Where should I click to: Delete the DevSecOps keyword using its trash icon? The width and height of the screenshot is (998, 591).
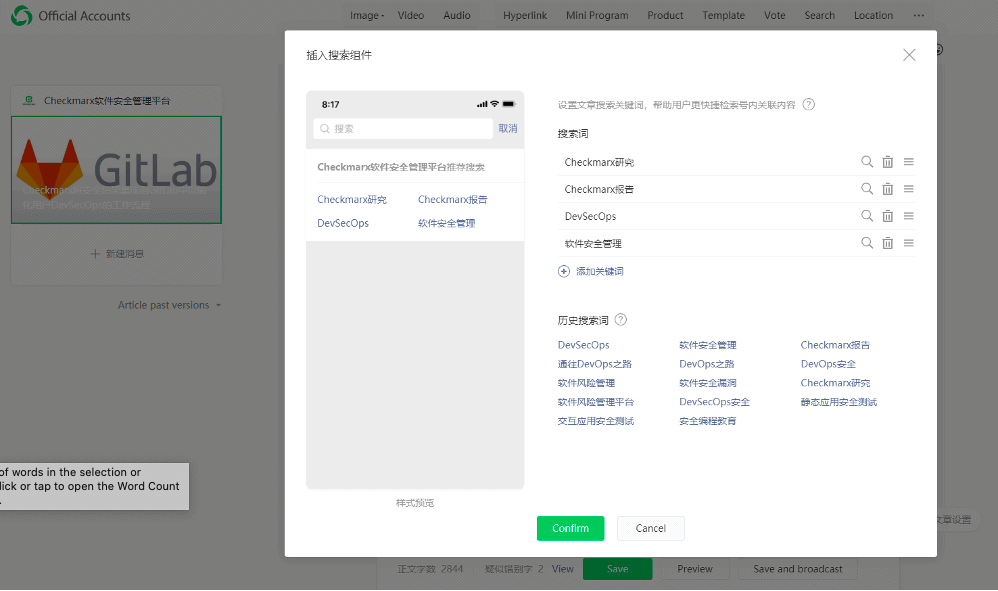pos(887,216)
